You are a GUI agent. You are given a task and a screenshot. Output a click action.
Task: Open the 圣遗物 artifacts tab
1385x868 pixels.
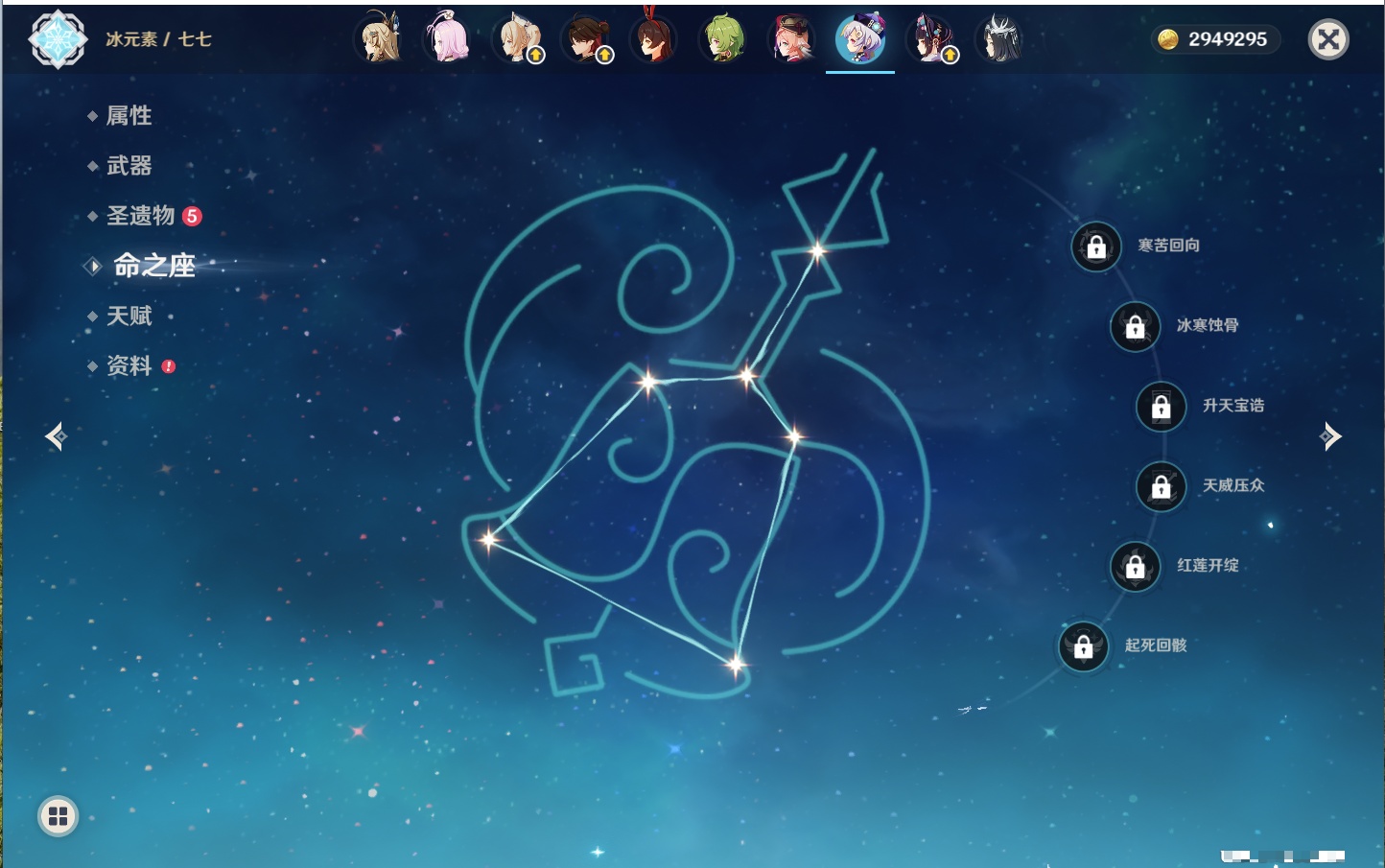(140, 216)
